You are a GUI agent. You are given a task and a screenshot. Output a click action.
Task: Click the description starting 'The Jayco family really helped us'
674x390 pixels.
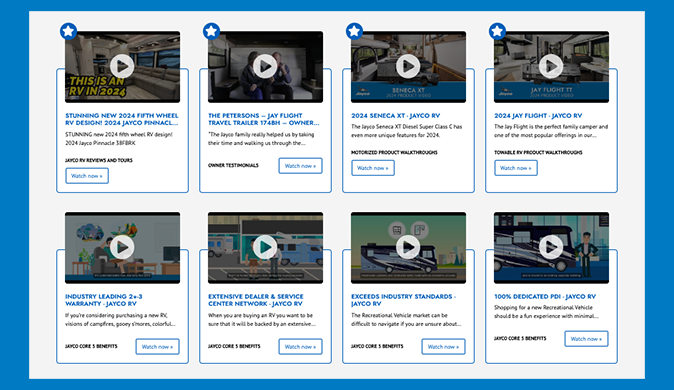coord(261,139)
